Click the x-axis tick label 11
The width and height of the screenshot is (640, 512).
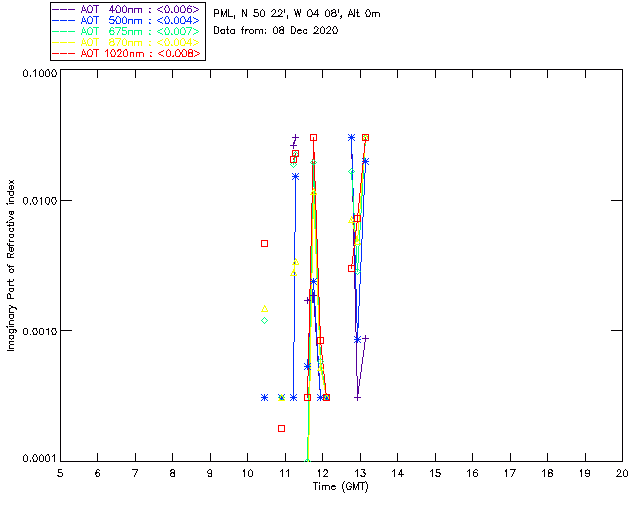[285, 473]
